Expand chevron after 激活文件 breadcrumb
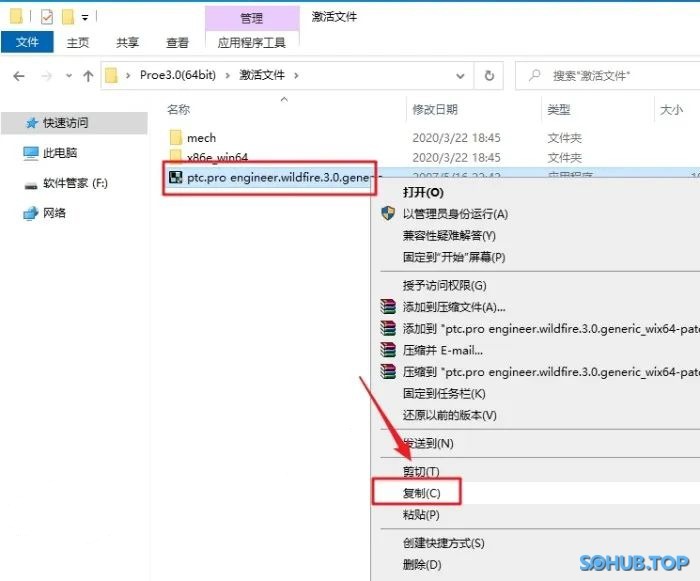The width and height of the screenshot is (700, 581). point(296,75)
